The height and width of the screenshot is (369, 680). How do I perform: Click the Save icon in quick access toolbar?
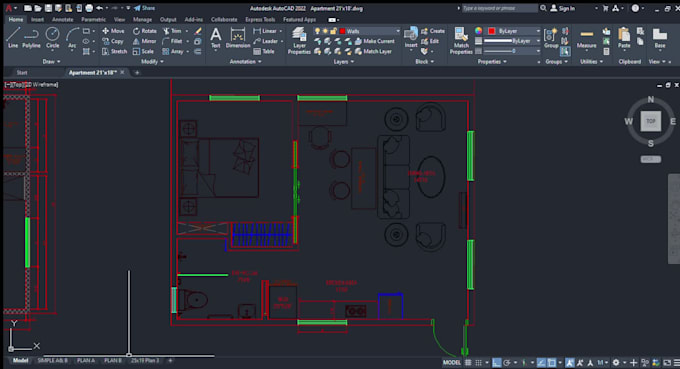48,8
